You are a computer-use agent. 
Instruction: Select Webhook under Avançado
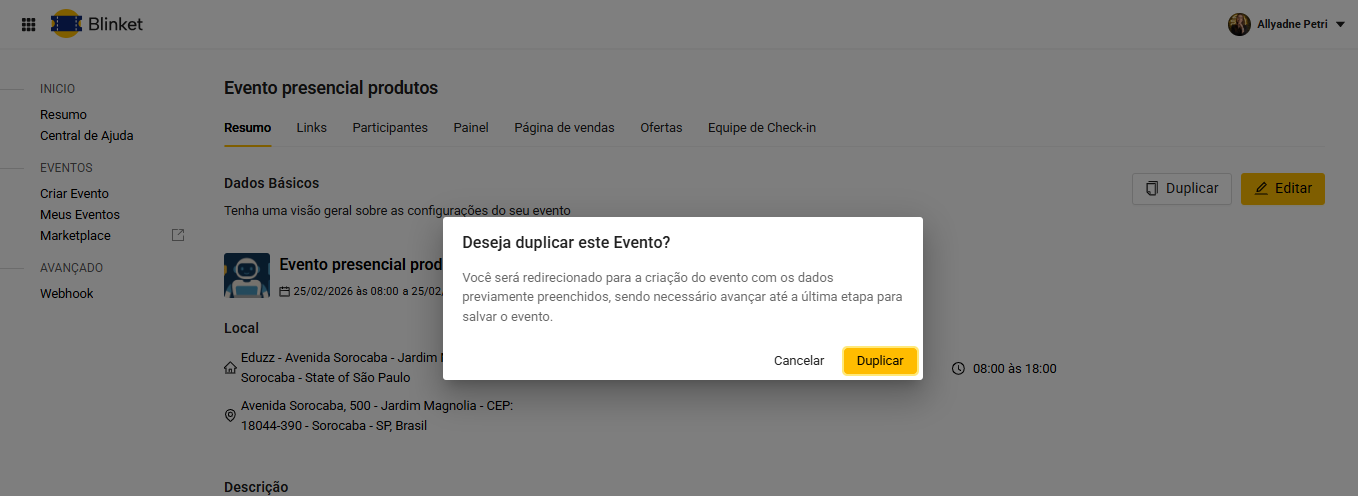click(x=66, y=294)
